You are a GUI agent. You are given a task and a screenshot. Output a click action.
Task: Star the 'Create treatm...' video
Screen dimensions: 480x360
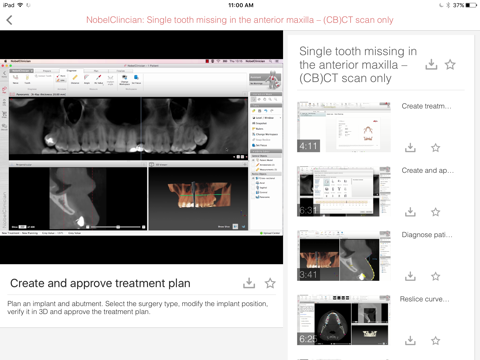click(x=435, y=147)
